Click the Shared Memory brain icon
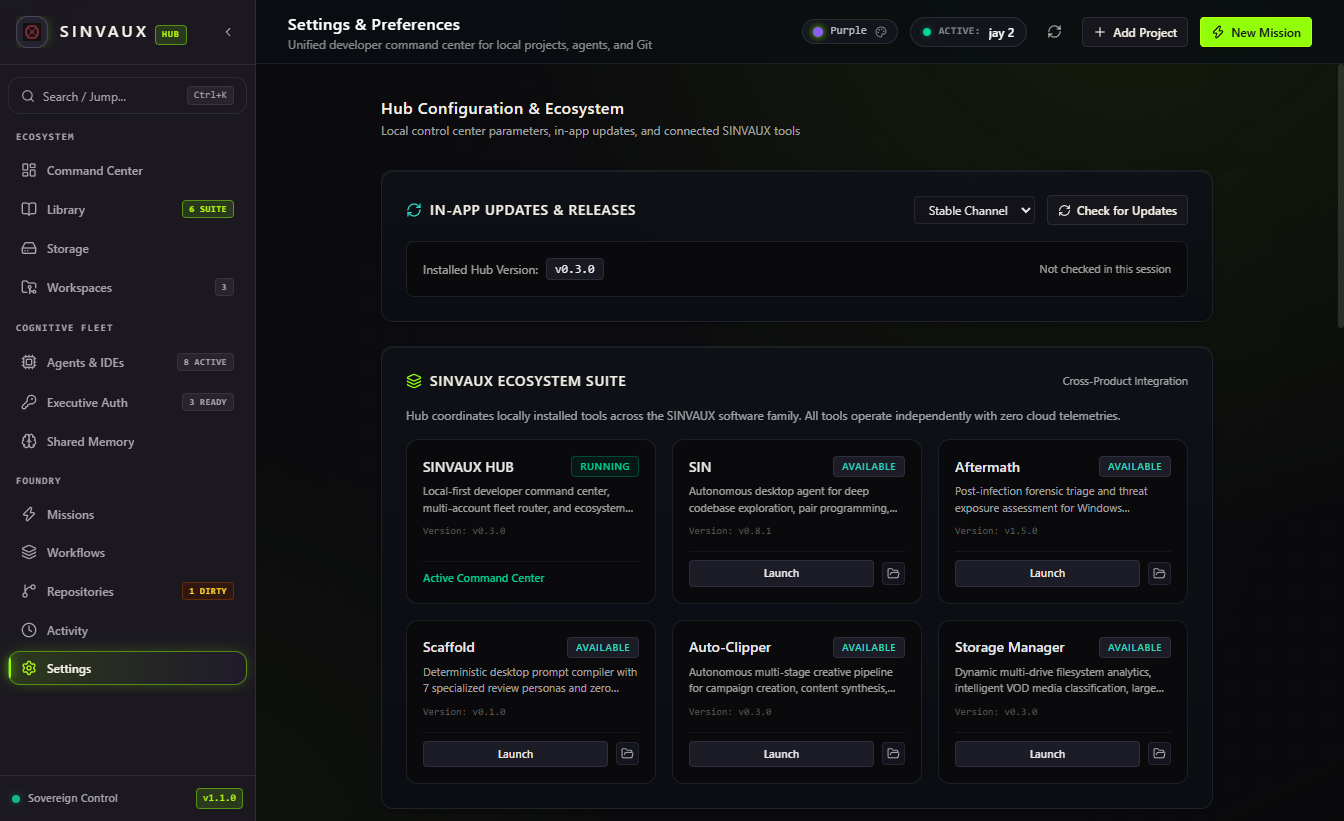The width and height of the screenshot is (1344, 821). pyautogui.click(x=29, y=442)
